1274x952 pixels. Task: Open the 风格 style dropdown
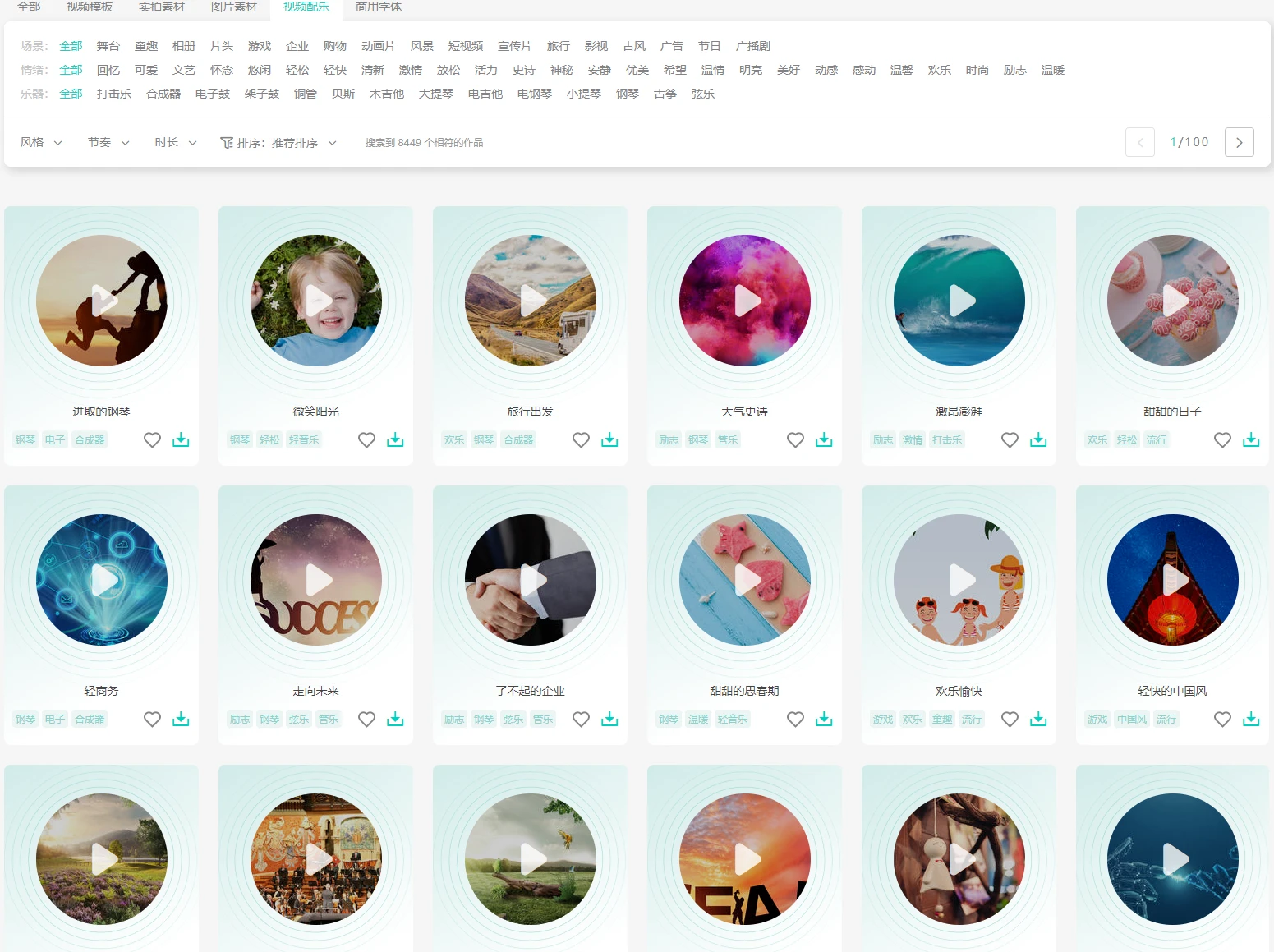[x=41, y=142]
